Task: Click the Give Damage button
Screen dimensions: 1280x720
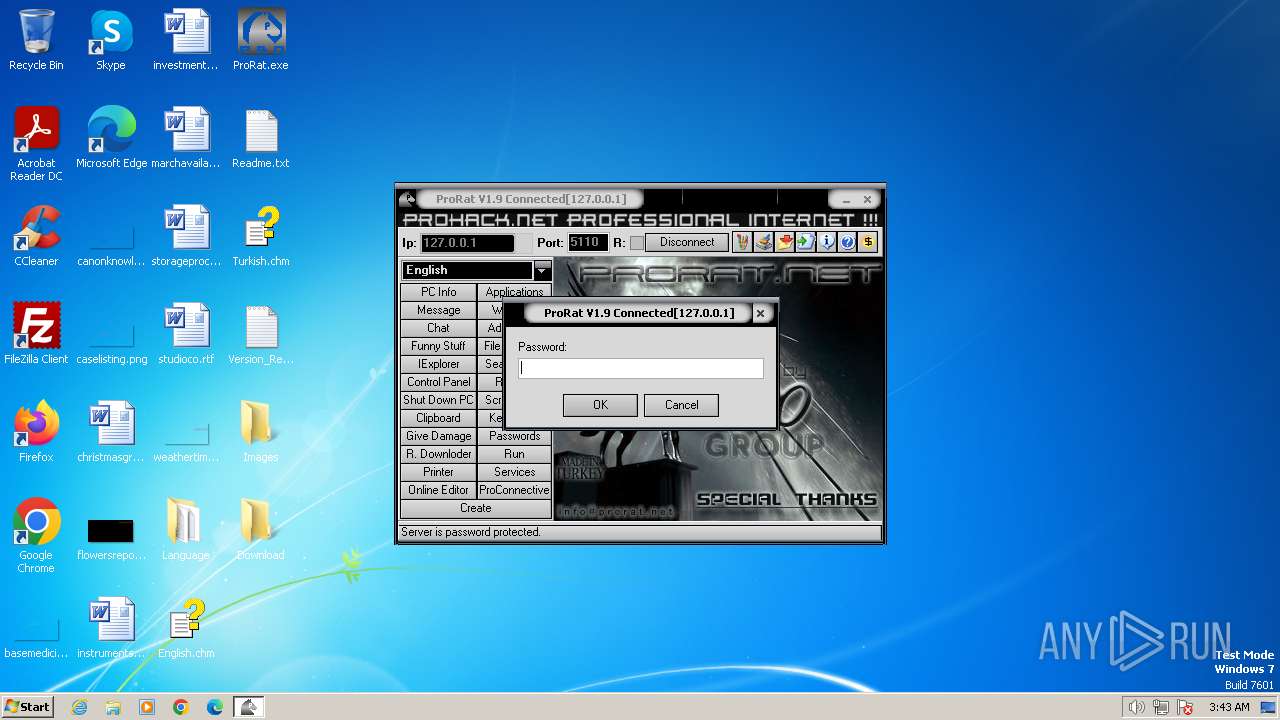Action: (x=438, y=436)
